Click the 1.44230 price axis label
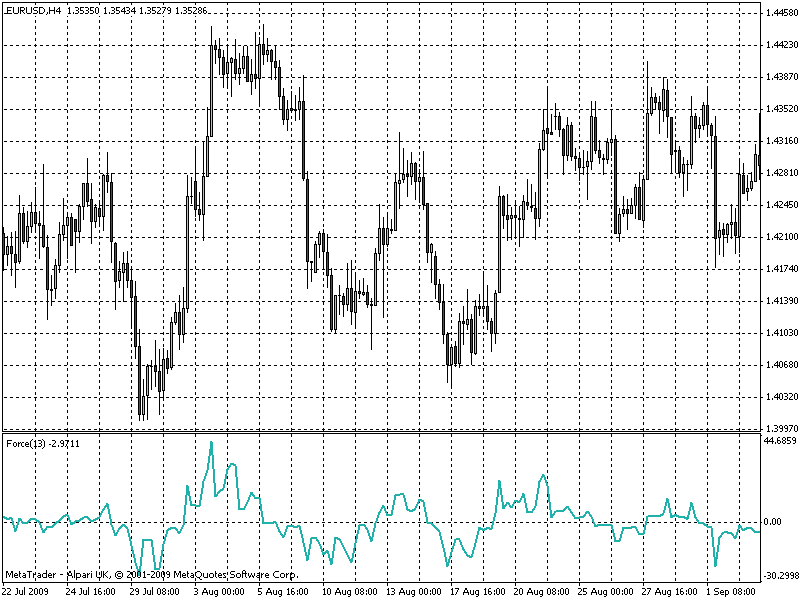The image size is (800, 600). 782,45
